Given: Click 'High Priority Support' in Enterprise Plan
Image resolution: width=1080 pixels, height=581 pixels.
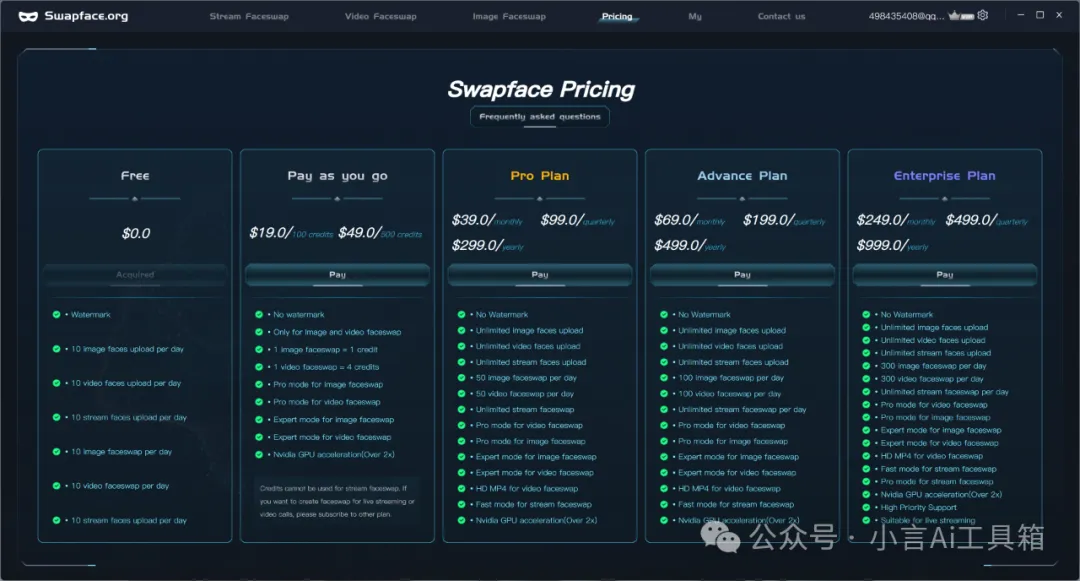Looking at the screenshot, I should (918, 507).
